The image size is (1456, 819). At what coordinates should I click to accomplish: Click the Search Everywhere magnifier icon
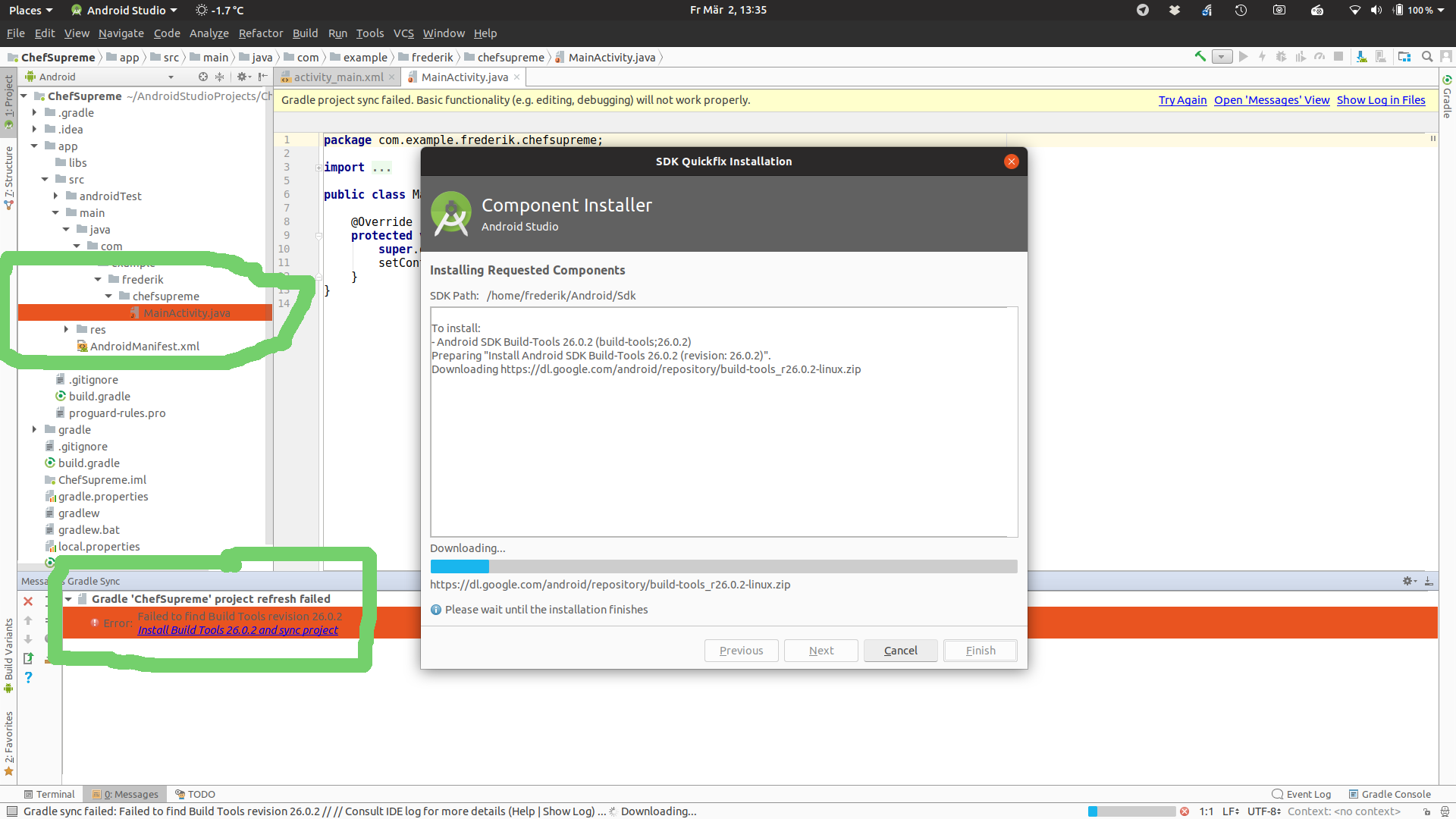point(1427,57)
